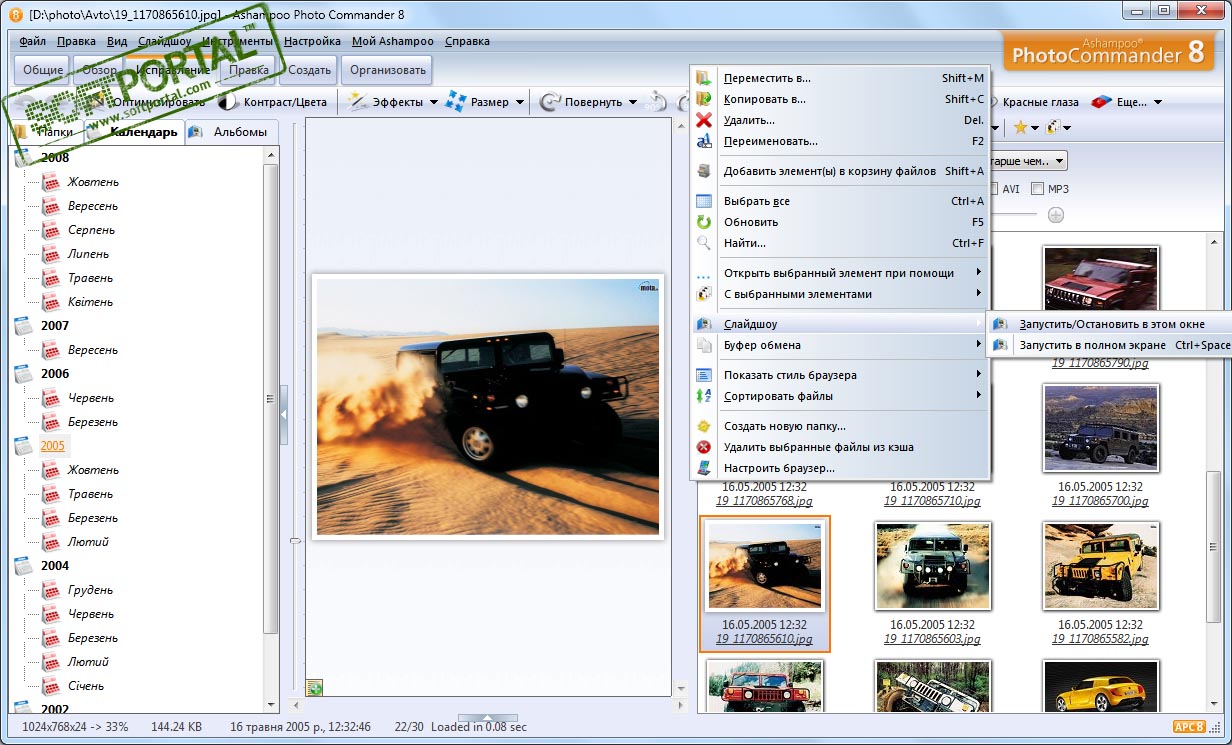The width and height of the screenshot is (1232, 745).
Task: Click the delete selected files from cache icon
Action: [x=704, y=447]
